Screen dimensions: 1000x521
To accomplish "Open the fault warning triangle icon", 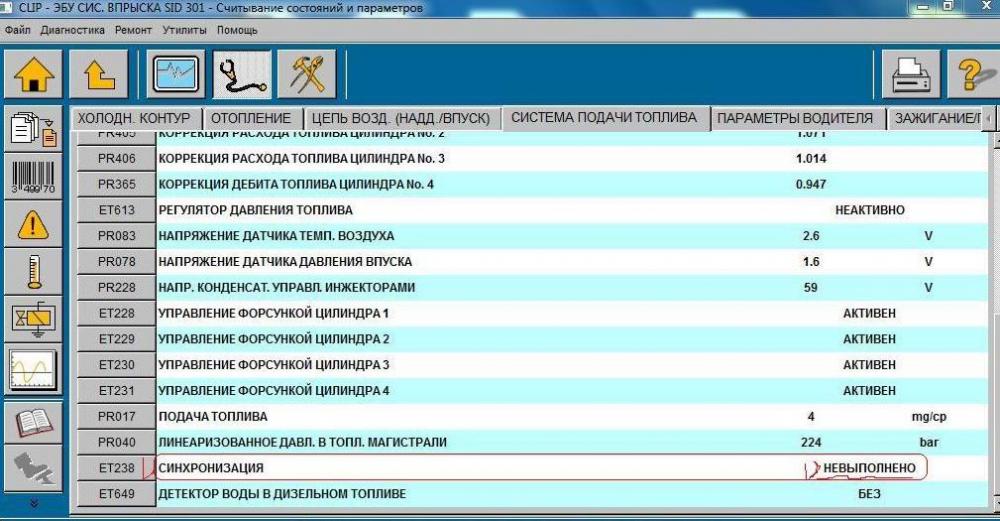I will point(33,224).
